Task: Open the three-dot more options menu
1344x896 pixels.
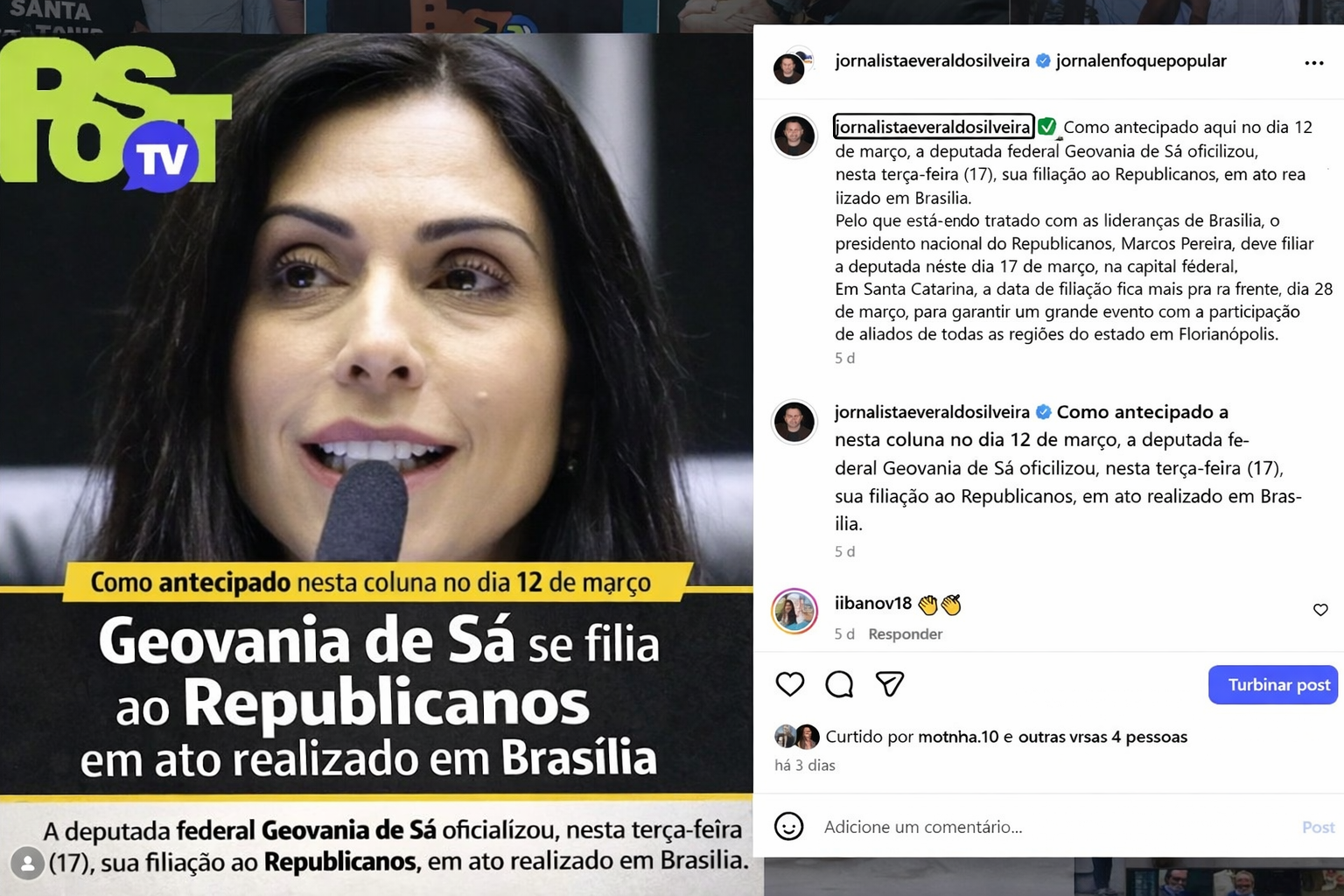Action: pyautogui.click(x=1313, y=63)
